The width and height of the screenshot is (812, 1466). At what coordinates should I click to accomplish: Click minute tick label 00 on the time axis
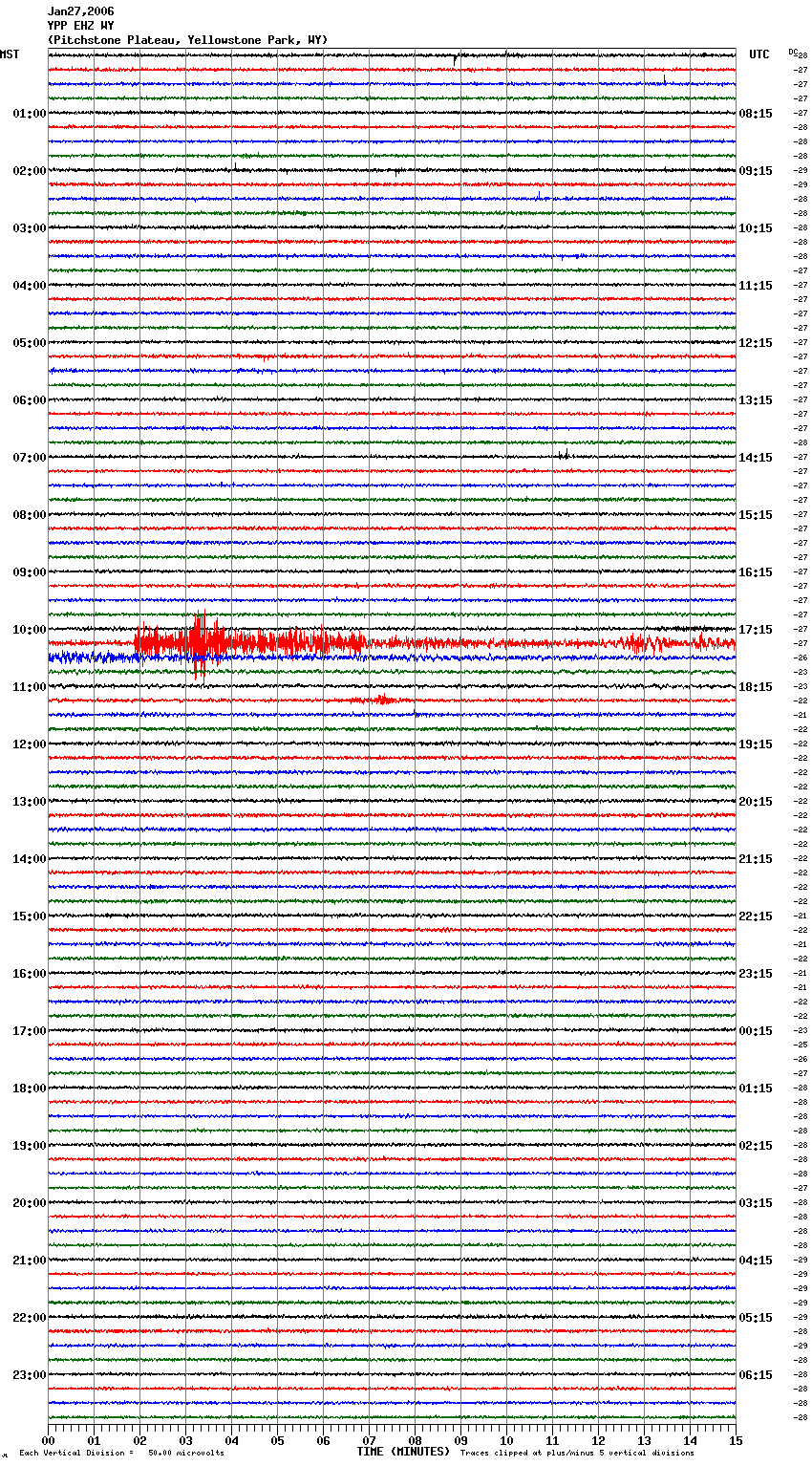pos(49,1440)
